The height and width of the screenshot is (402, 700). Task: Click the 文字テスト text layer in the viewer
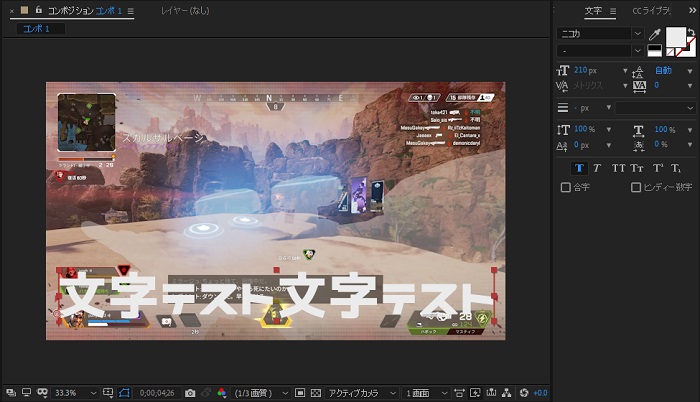coord(276,296)
